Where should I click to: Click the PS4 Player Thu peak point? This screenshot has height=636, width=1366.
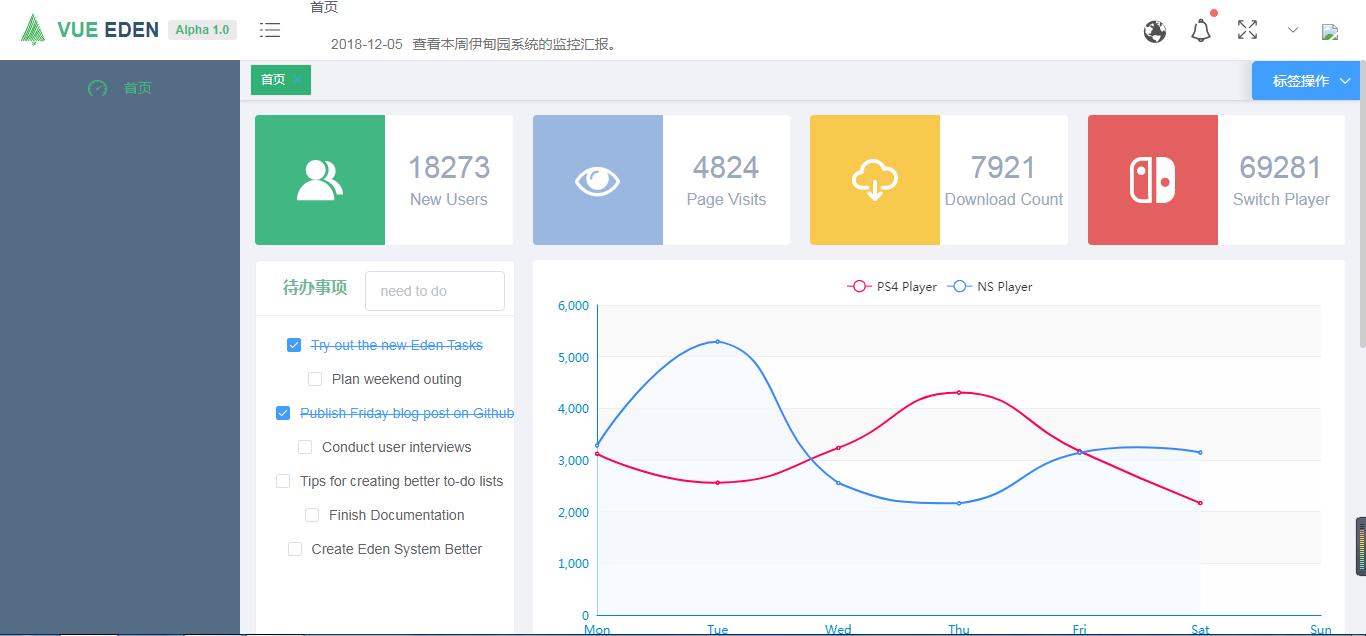pos(959,393)
